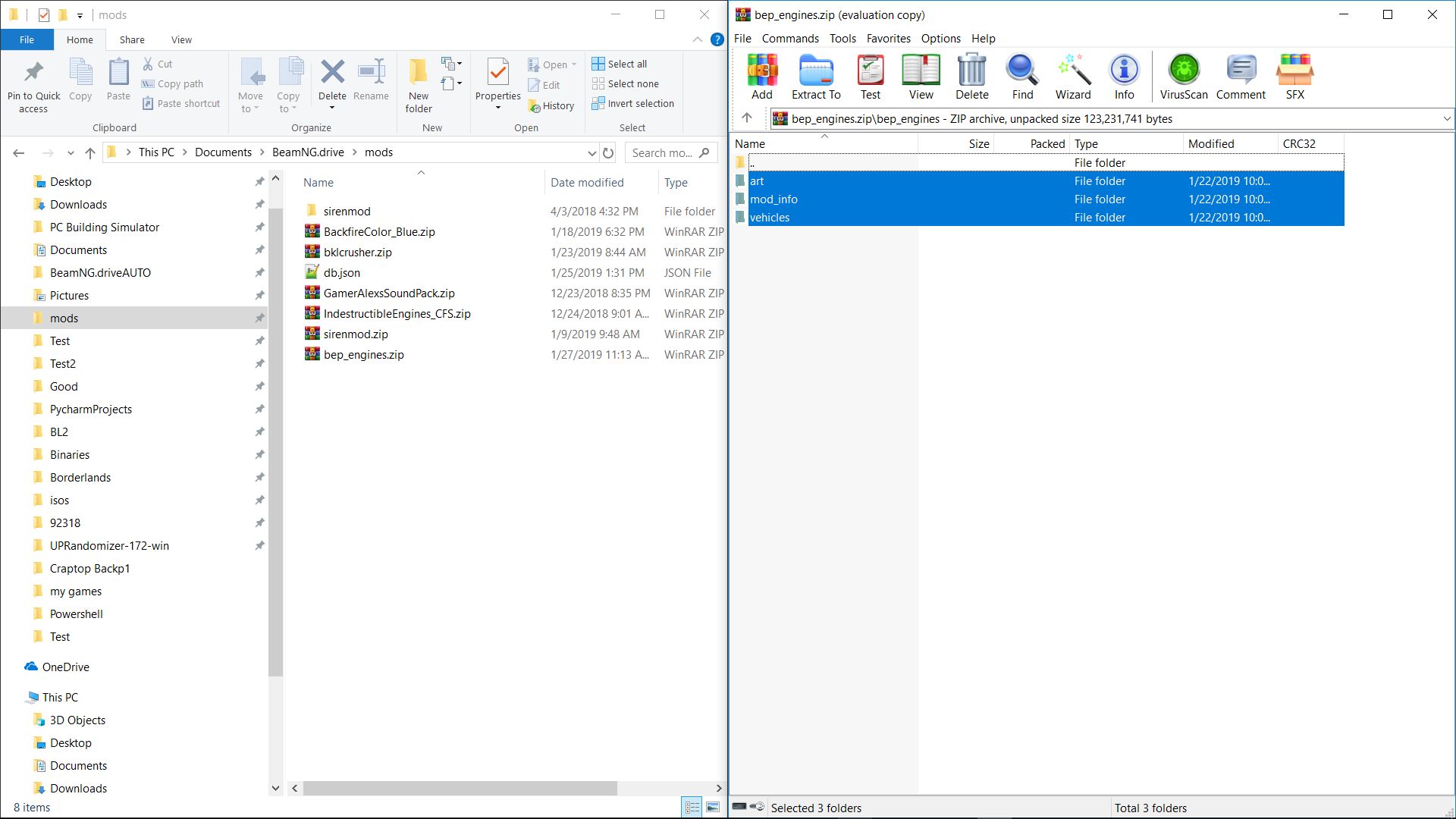Collapse the Explorer ribbon
1456x819 pixels.
(x=697, y=39)
